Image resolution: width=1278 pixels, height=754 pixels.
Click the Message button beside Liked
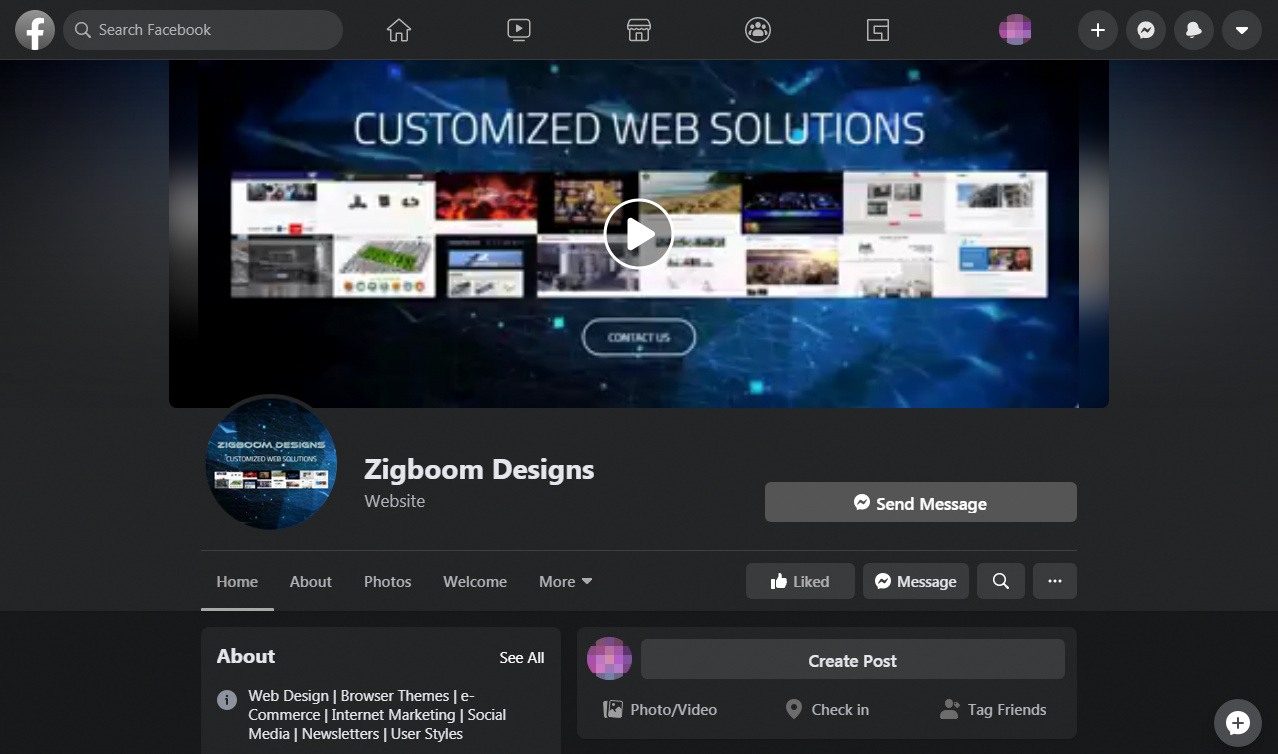pos(916,581)
